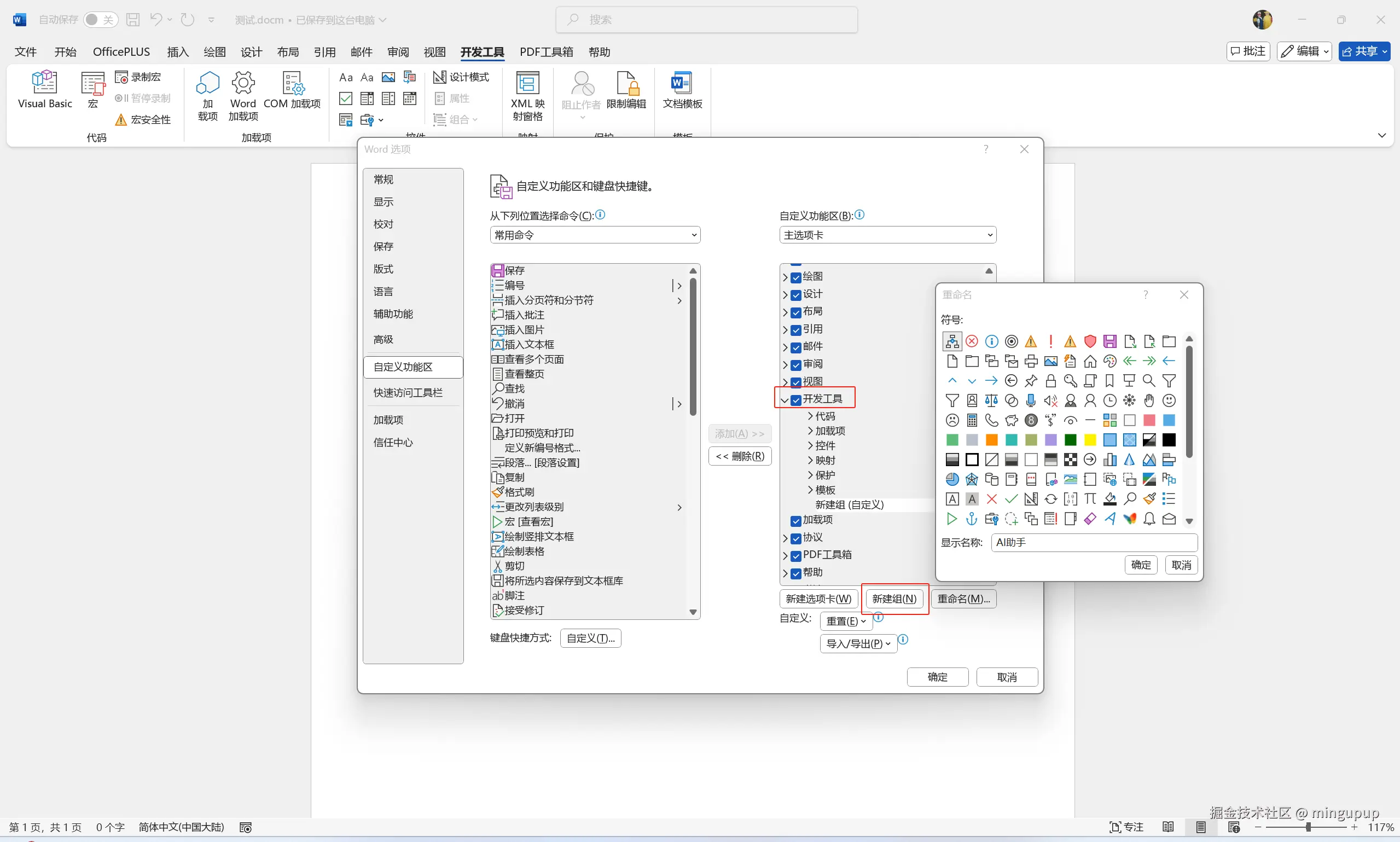The width and height of the screenshot is (1400, 842).
Task: Open the 宏安全性 warning icon
Action: pos(121,120)
